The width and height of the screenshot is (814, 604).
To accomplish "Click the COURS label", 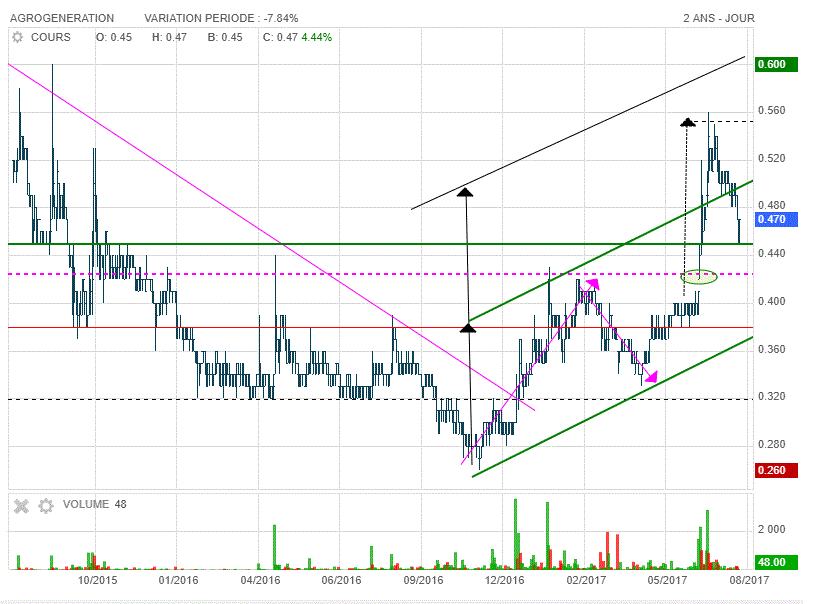I will (51, 37).
